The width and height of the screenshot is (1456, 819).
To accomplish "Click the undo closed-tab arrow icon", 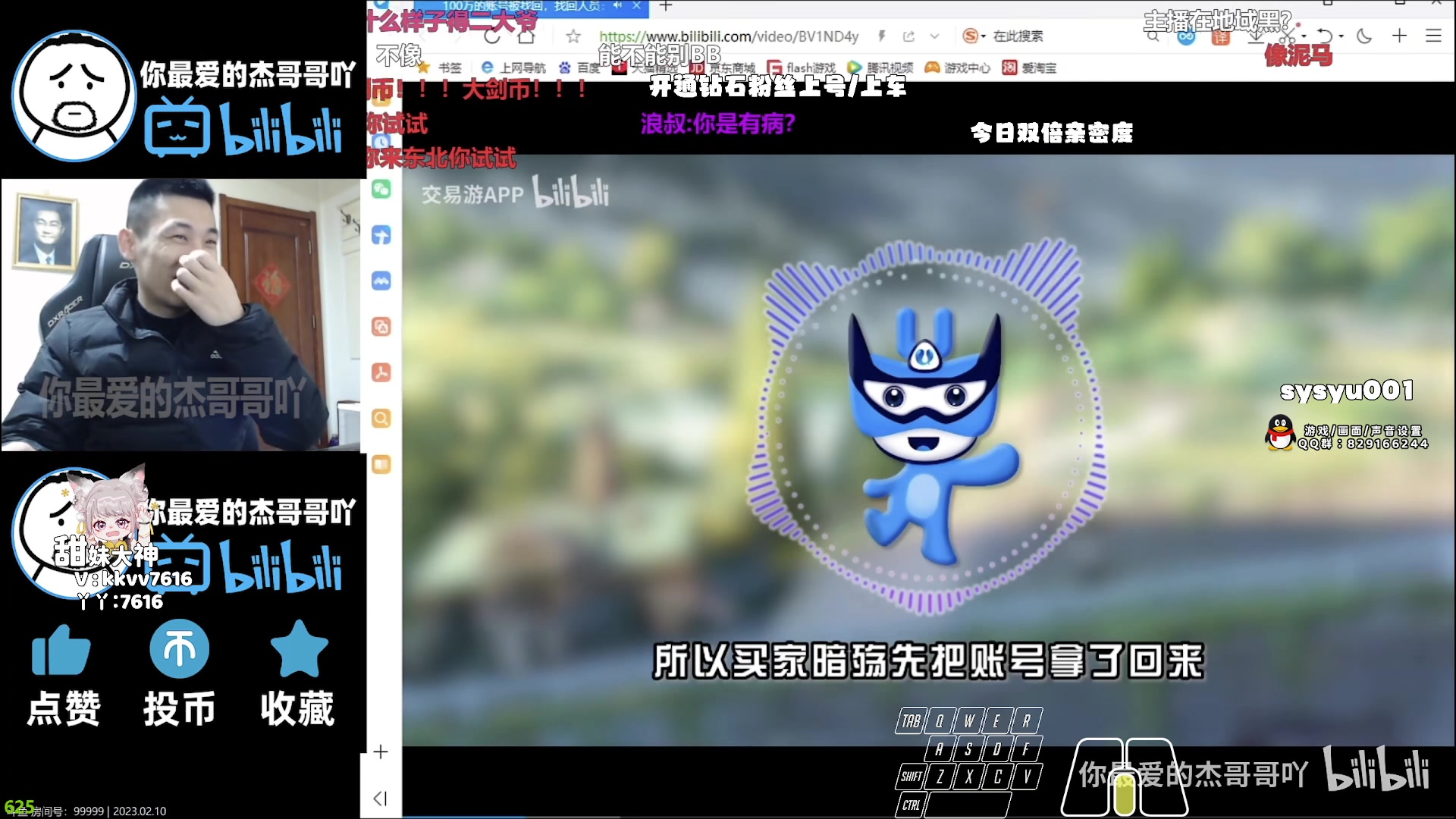I will coord(1324,36).
